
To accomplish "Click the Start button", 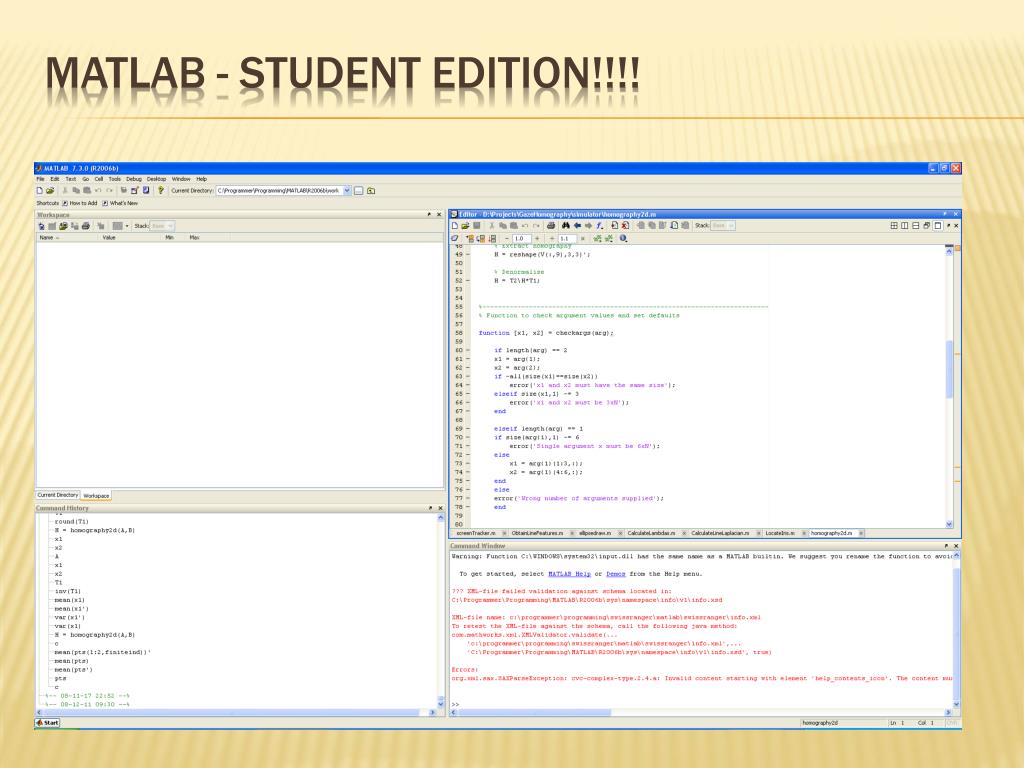I will [x=48, y=723].
